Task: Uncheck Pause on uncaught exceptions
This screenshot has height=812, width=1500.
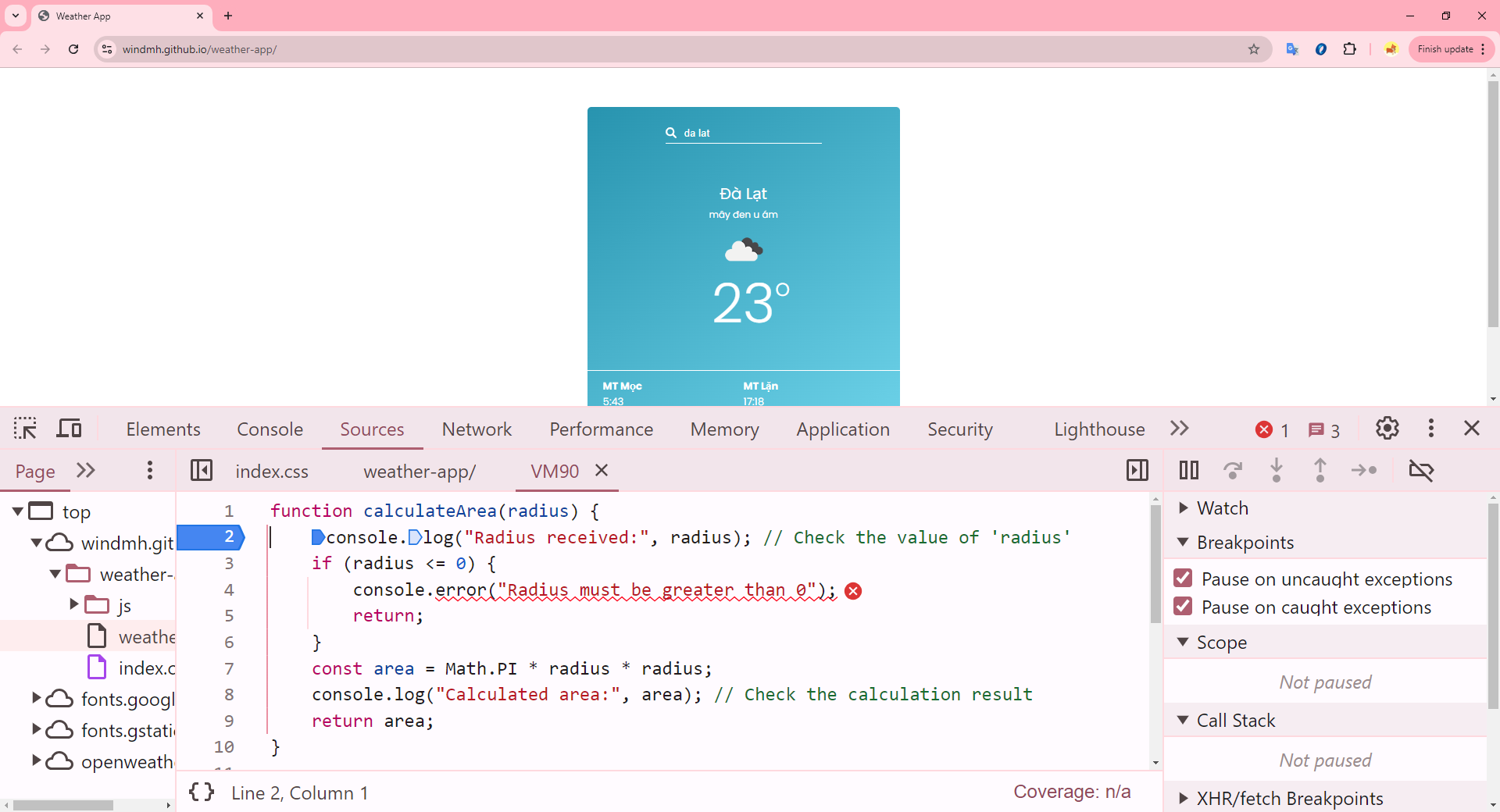Action: (x=1183, y=579)
